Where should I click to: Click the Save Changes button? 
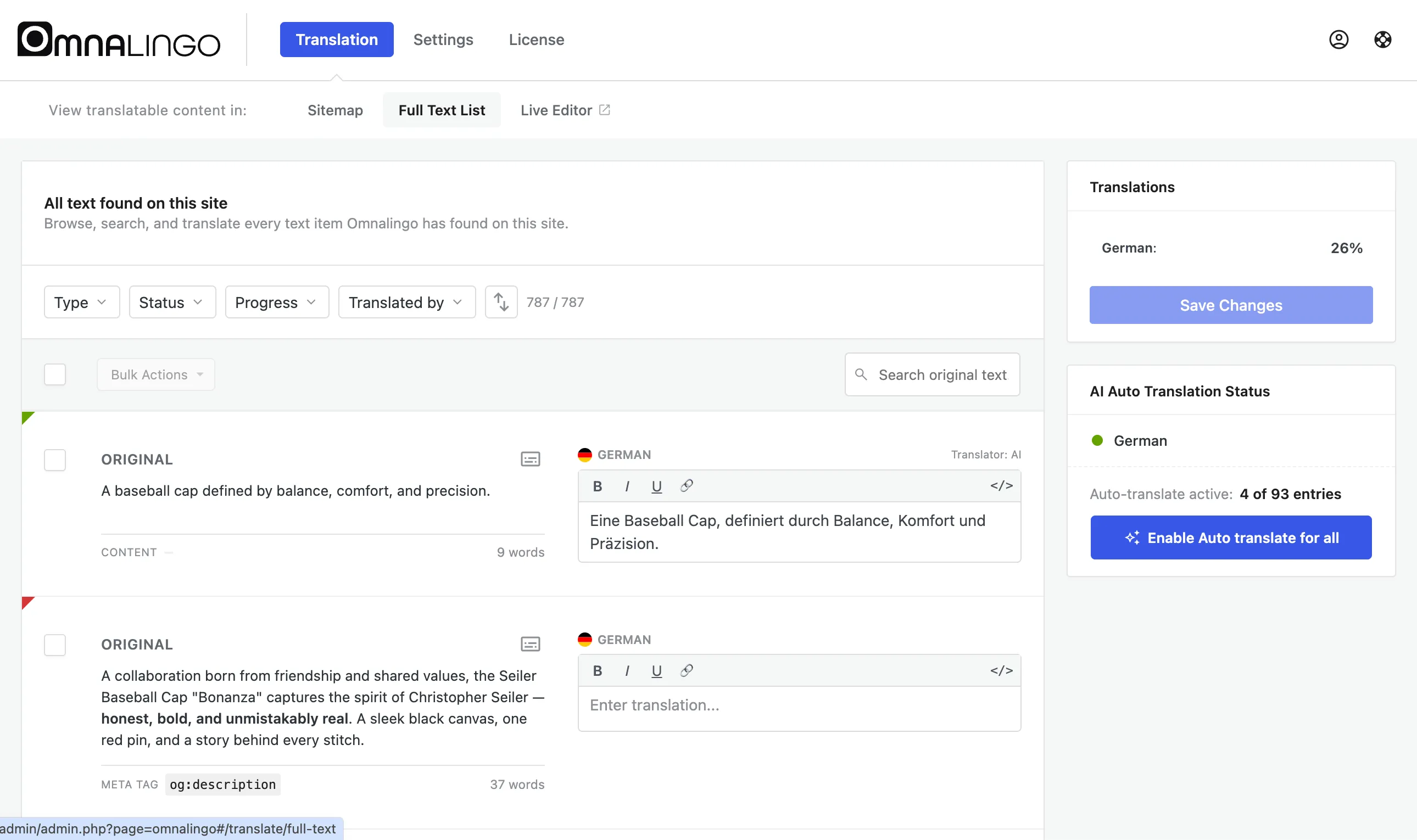tap(1231, 305)
